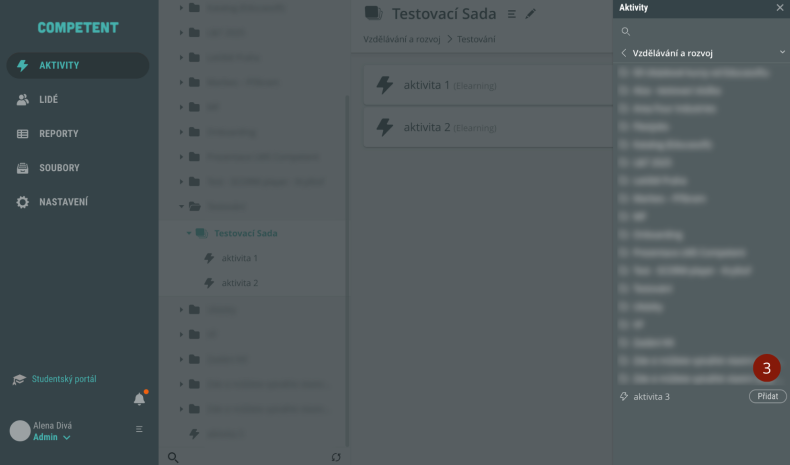This screenshot has height=465, width=790.
Task: Click the Studentský portál graduation cap icon
Action: click(19, 380)
